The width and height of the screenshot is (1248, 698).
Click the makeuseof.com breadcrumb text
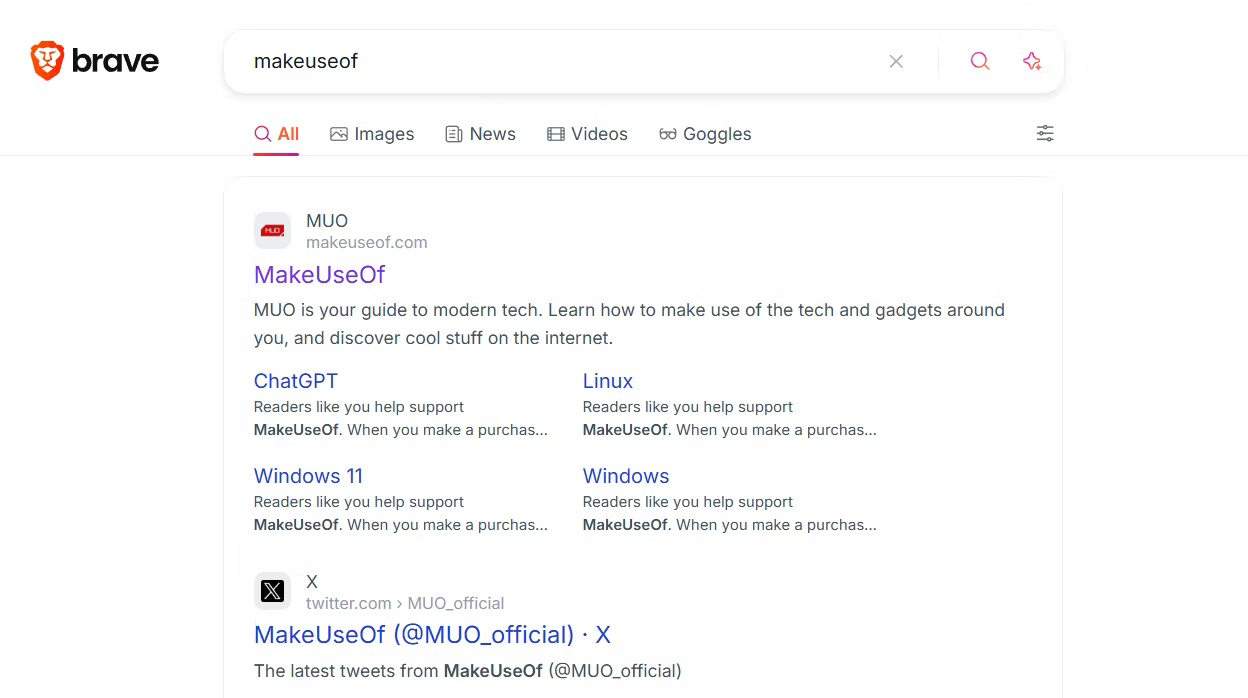coord(366,242)
